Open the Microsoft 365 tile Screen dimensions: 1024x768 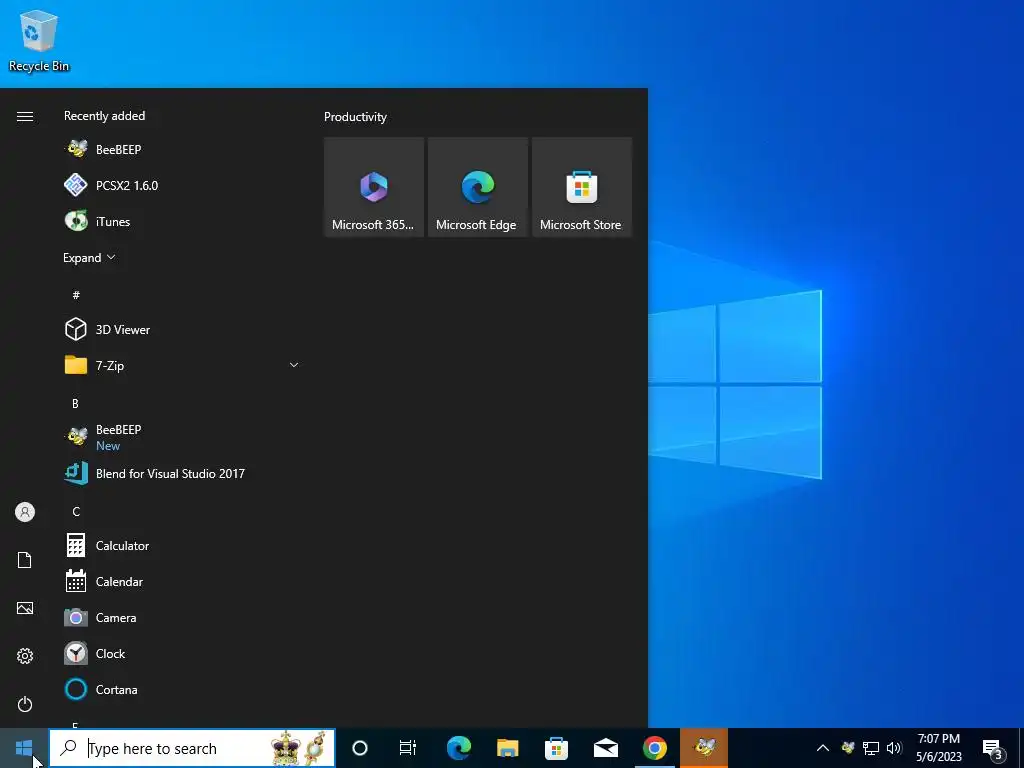(x=374, y=187)
